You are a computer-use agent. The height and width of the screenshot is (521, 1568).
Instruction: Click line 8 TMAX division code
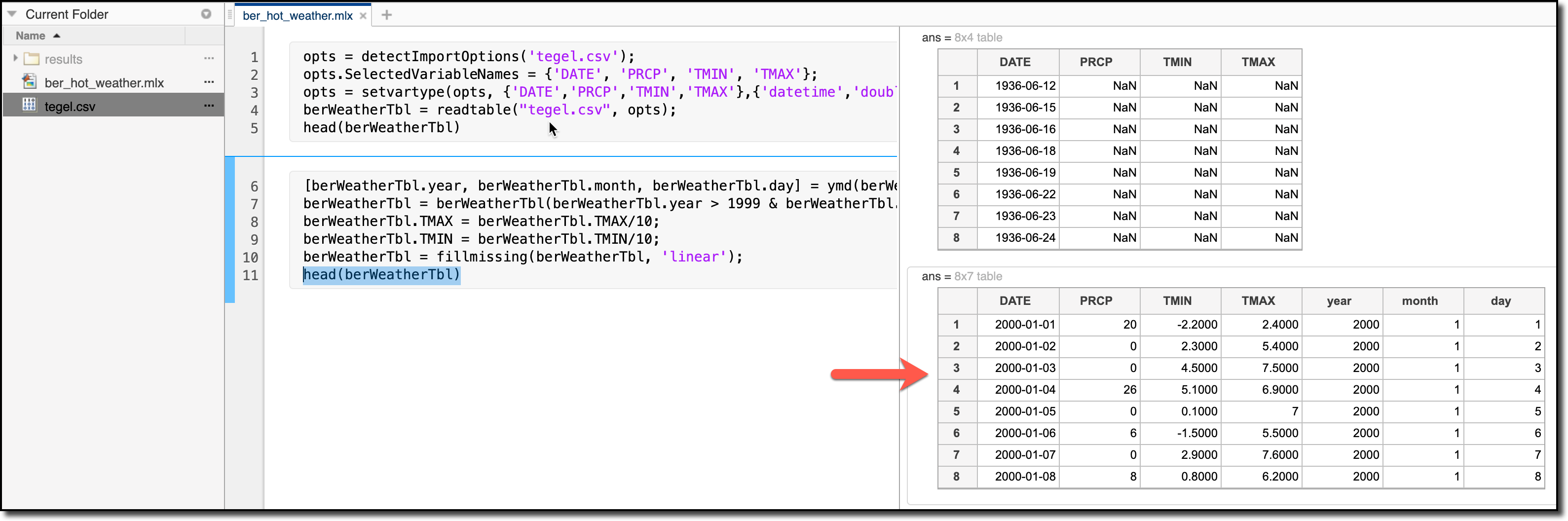click(481, 222)
